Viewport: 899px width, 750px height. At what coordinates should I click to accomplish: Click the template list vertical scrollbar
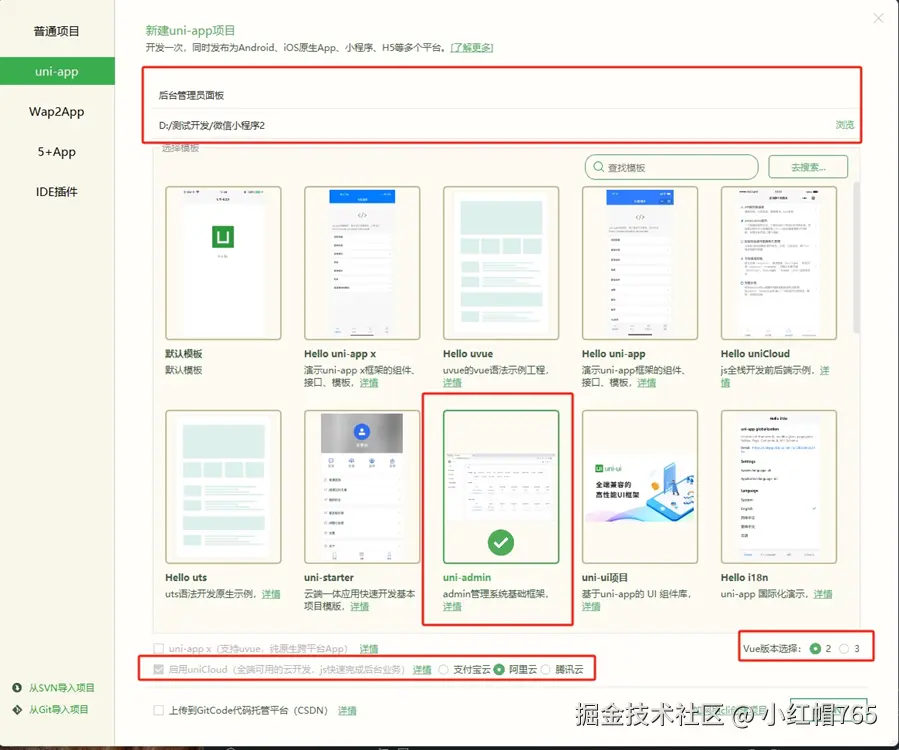coord(856,258)
